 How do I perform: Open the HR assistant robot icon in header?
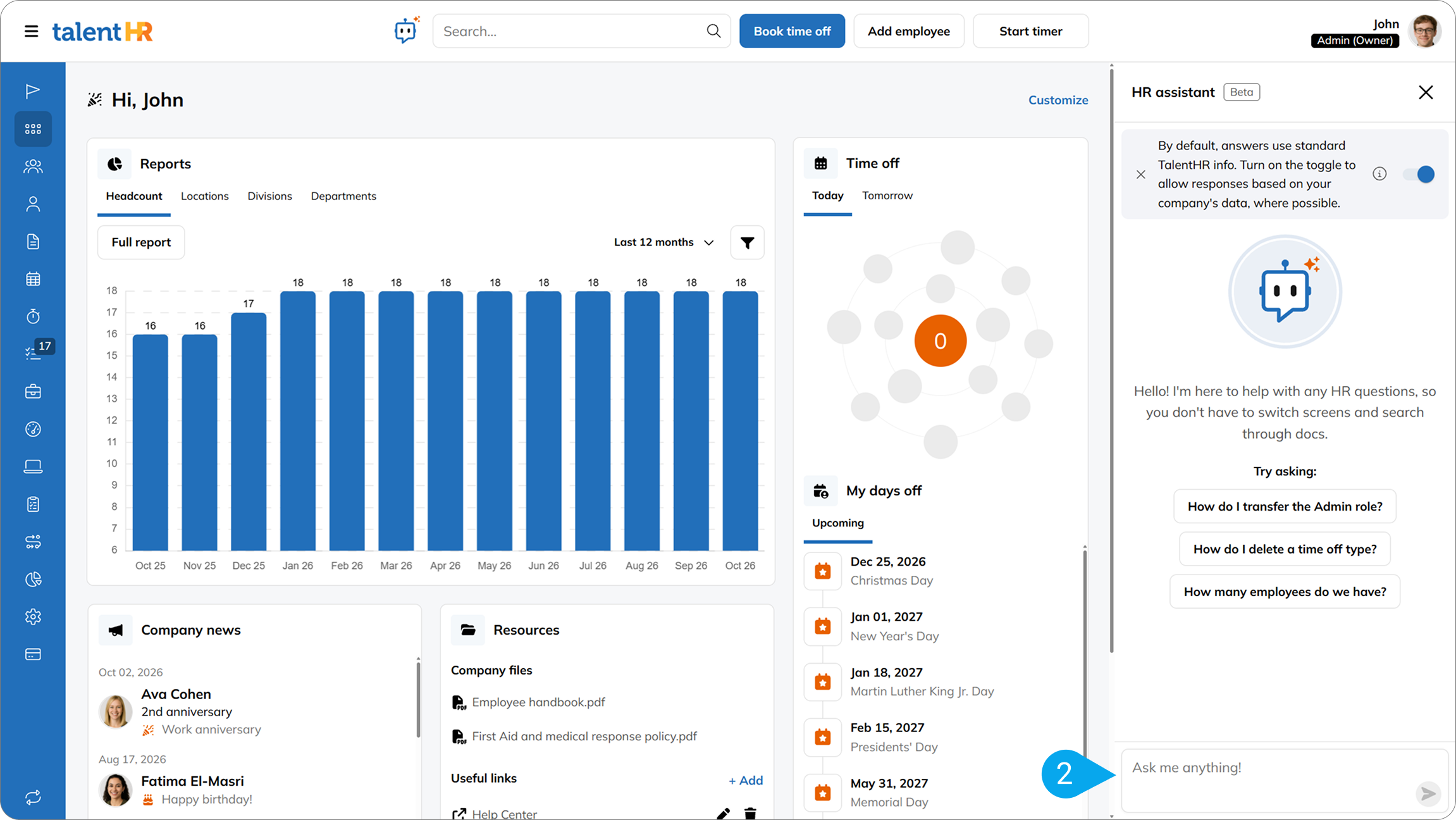coord(406,30)
